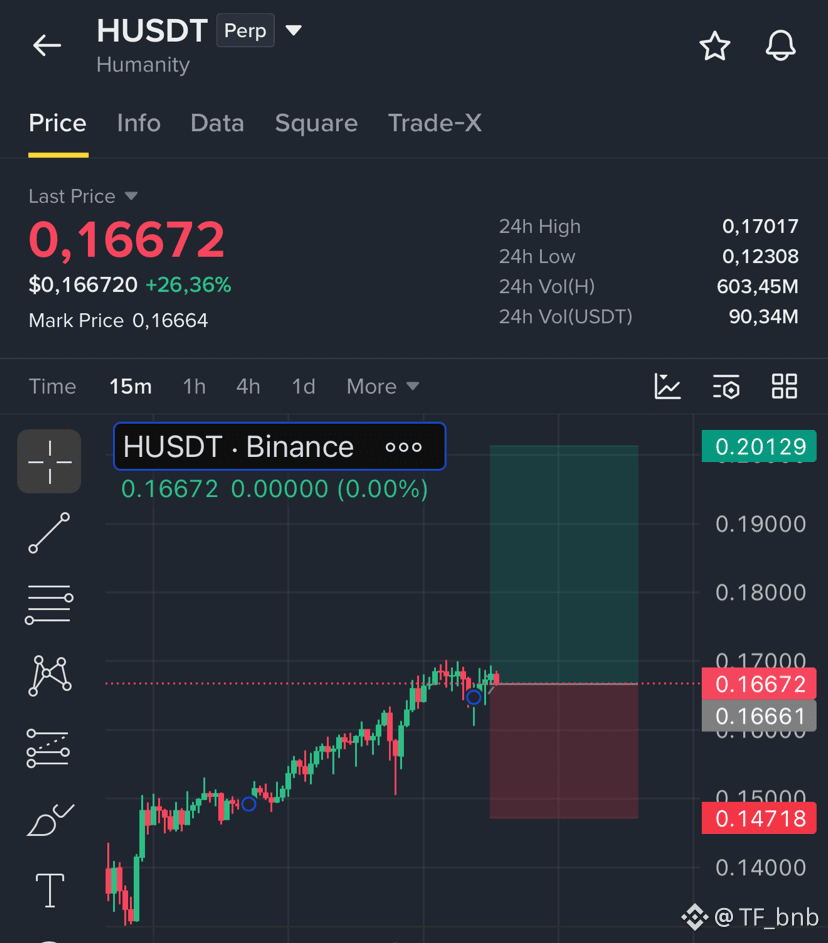The image size is (828, 943).
Task: Switch to the Price tab
Action: click(x=58, y=123)
